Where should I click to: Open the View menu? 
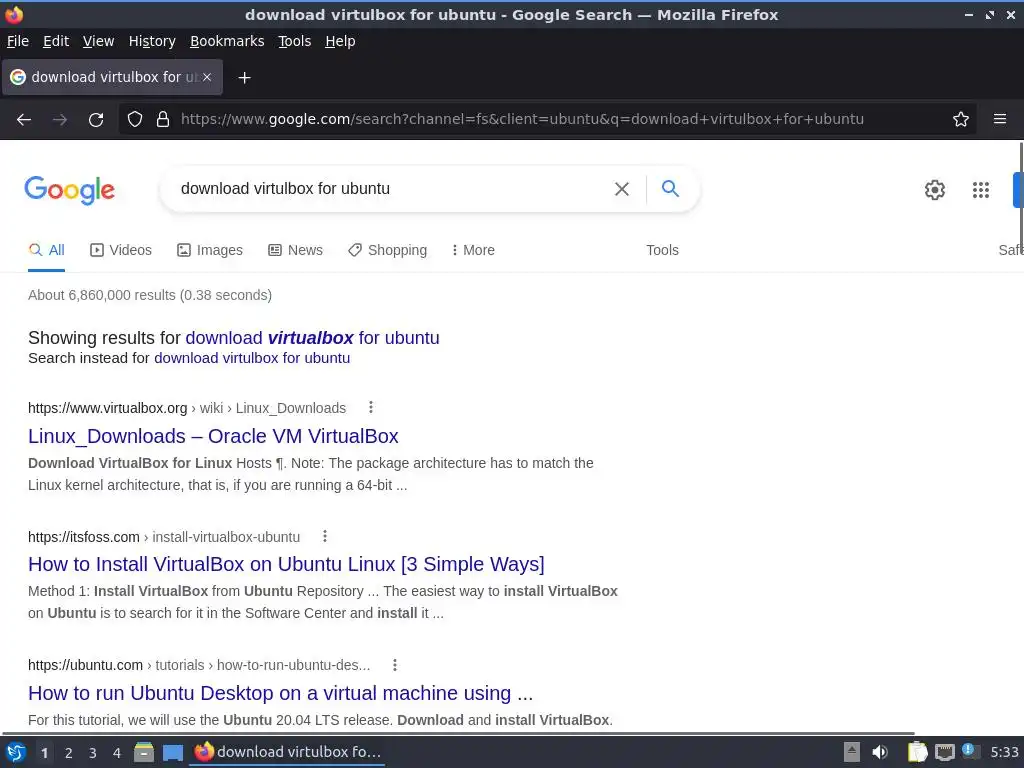point(99,41)
